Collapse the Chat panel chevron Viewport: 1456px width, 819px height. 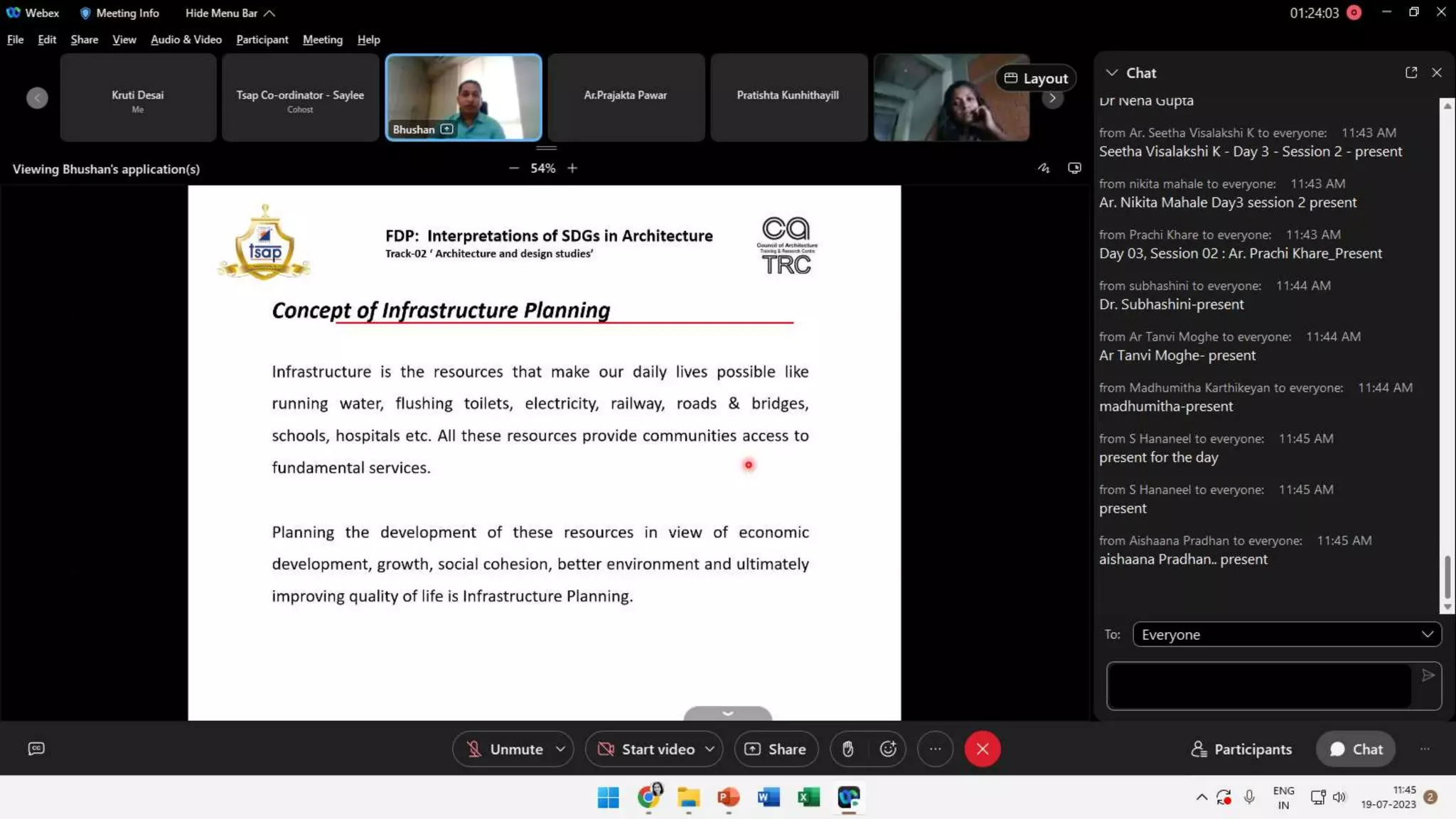pos(1111,73)
